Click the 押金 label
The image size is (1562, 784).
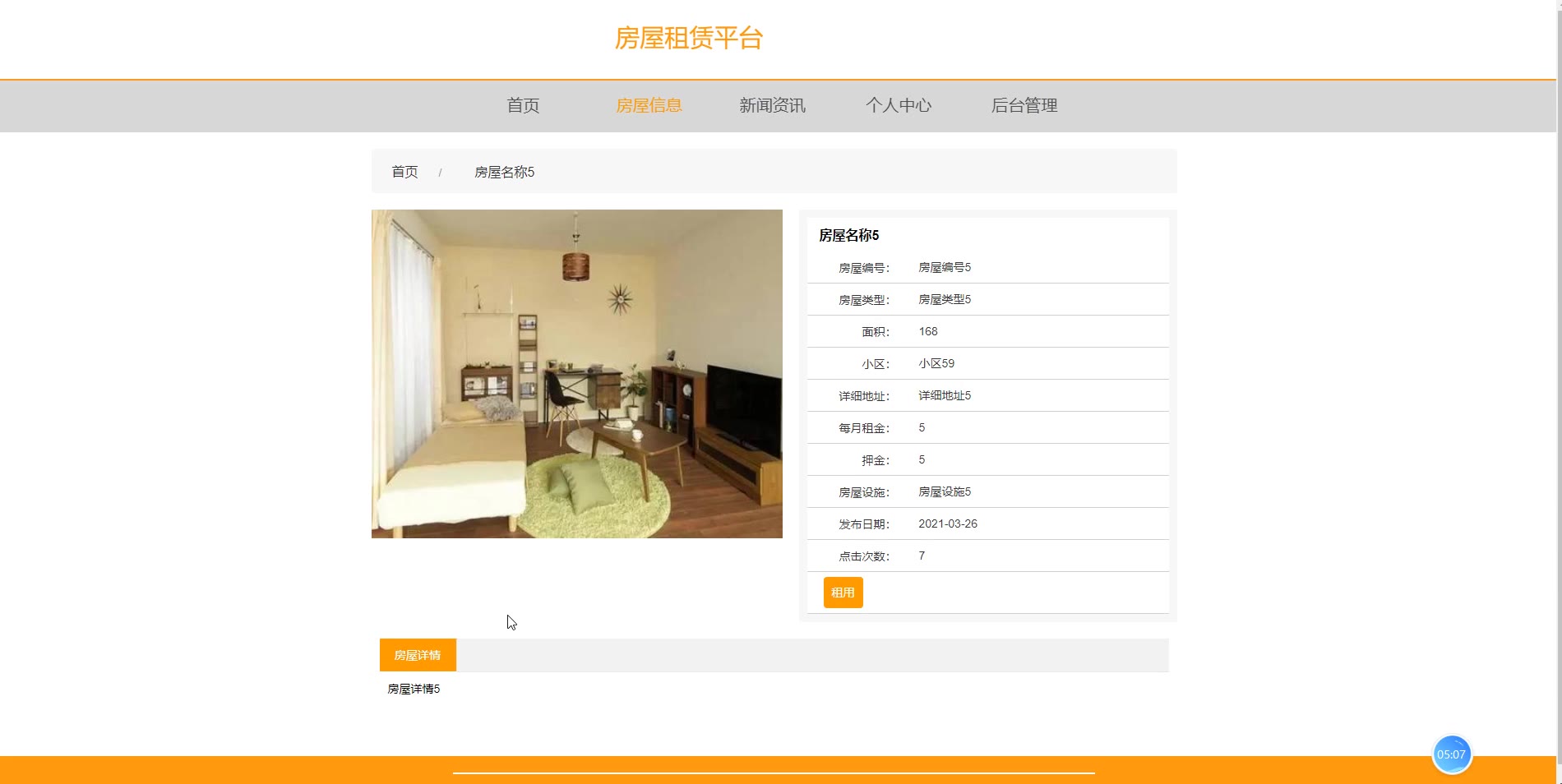875,460
